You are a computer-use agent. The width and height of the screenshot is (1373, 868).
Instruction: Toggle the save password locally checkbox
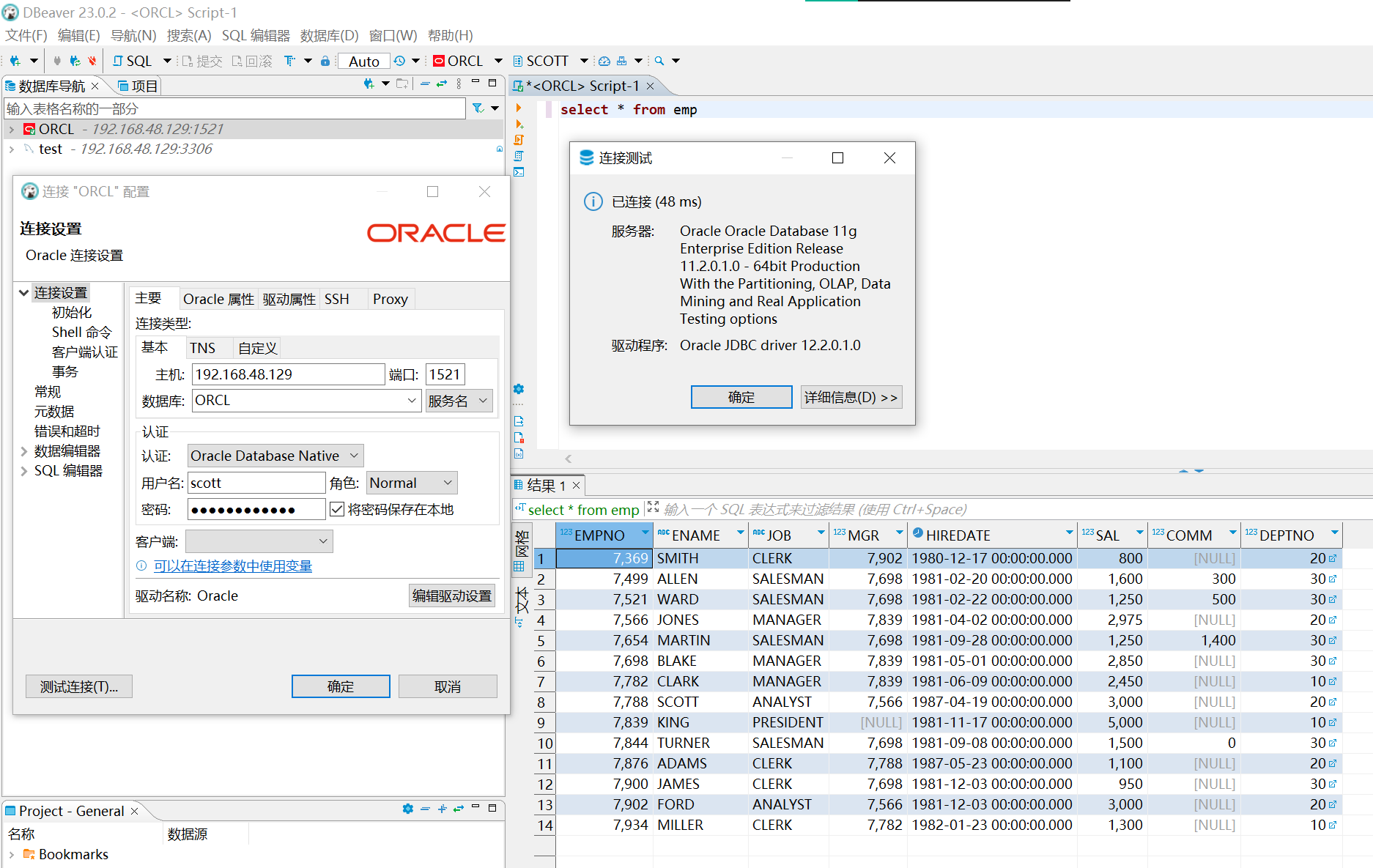coord(337,509)
